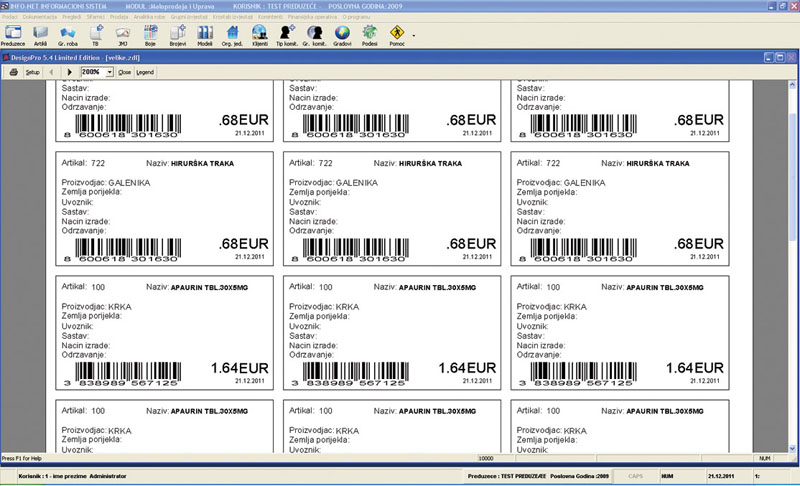
Task: Open the Podaci menu
Action: click(10, 17)
